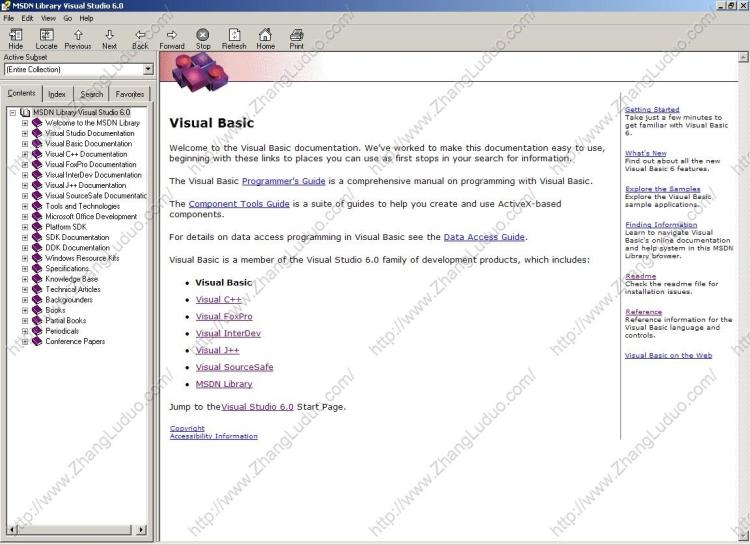Expand Visual InterDev Documentation node
This screenshot has height=545, width=750.
pyautogui.click(x=25, y=175)
